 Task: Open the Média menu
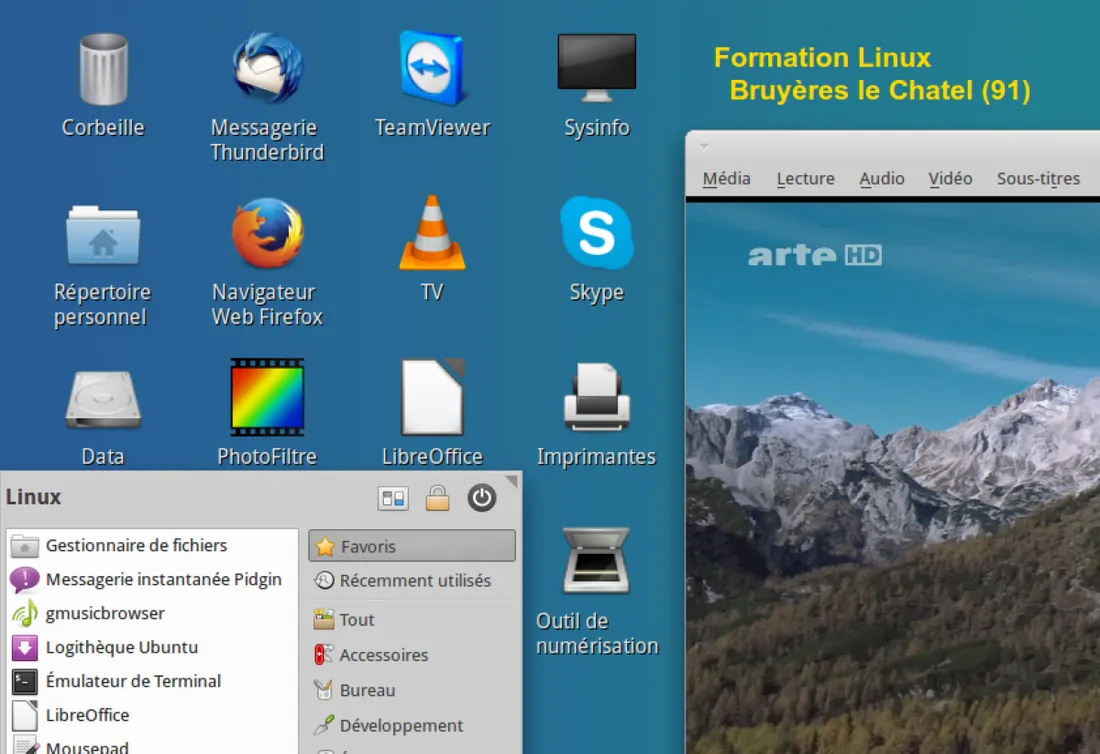[726, 179]
